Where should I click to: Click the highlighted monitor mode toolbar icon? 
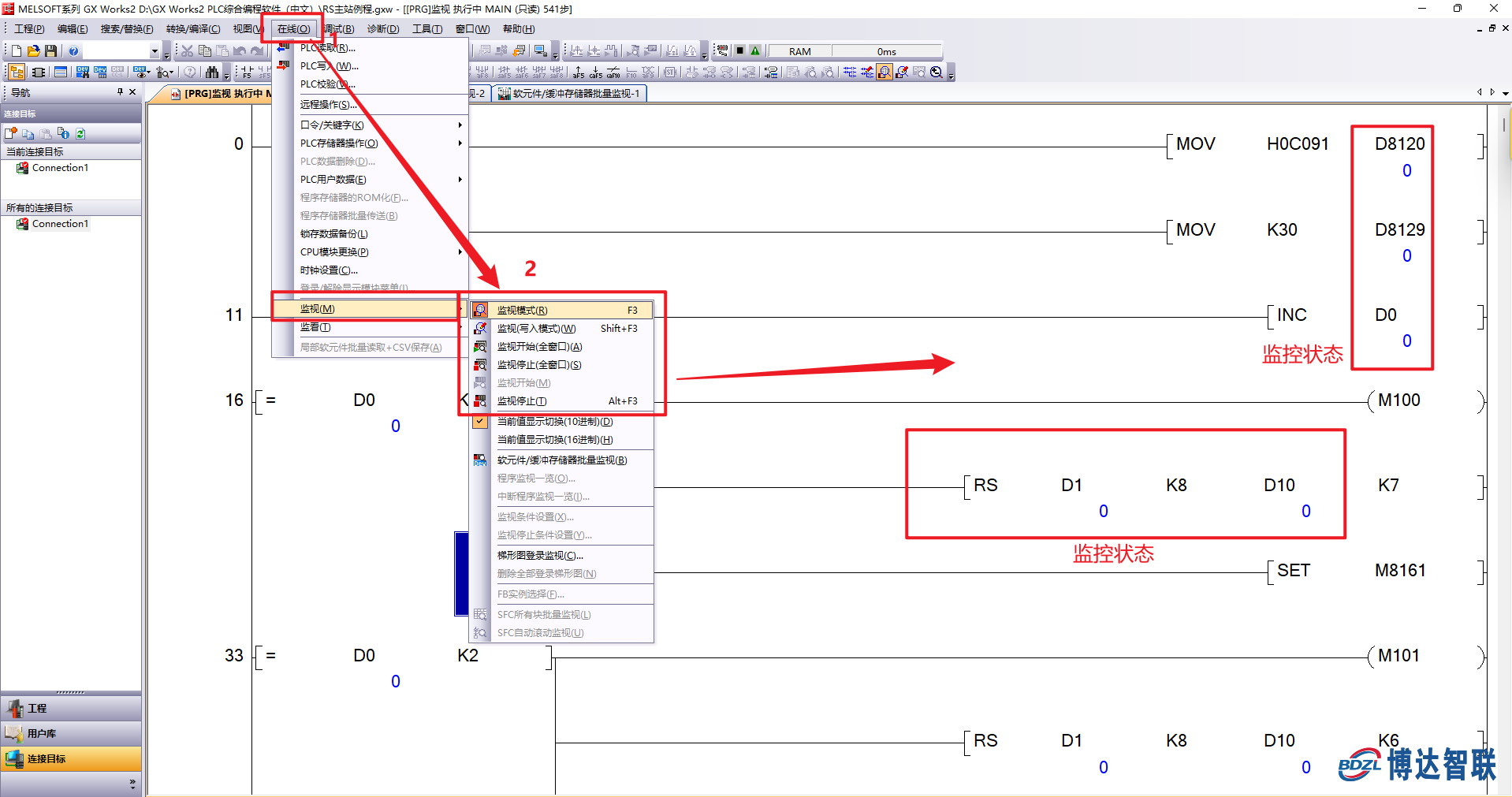(884, 73)
